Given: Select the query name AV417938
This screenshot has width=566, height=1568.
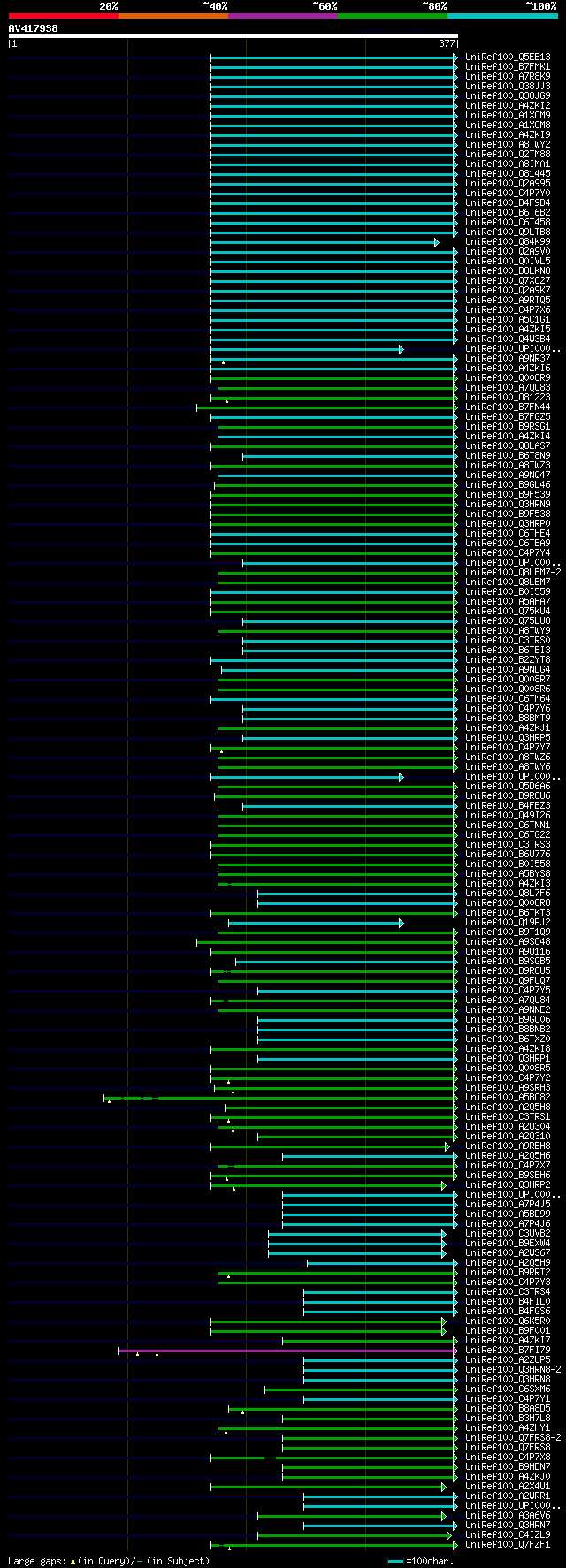Looking at the screenshot, I should click(x=34, y=28).
